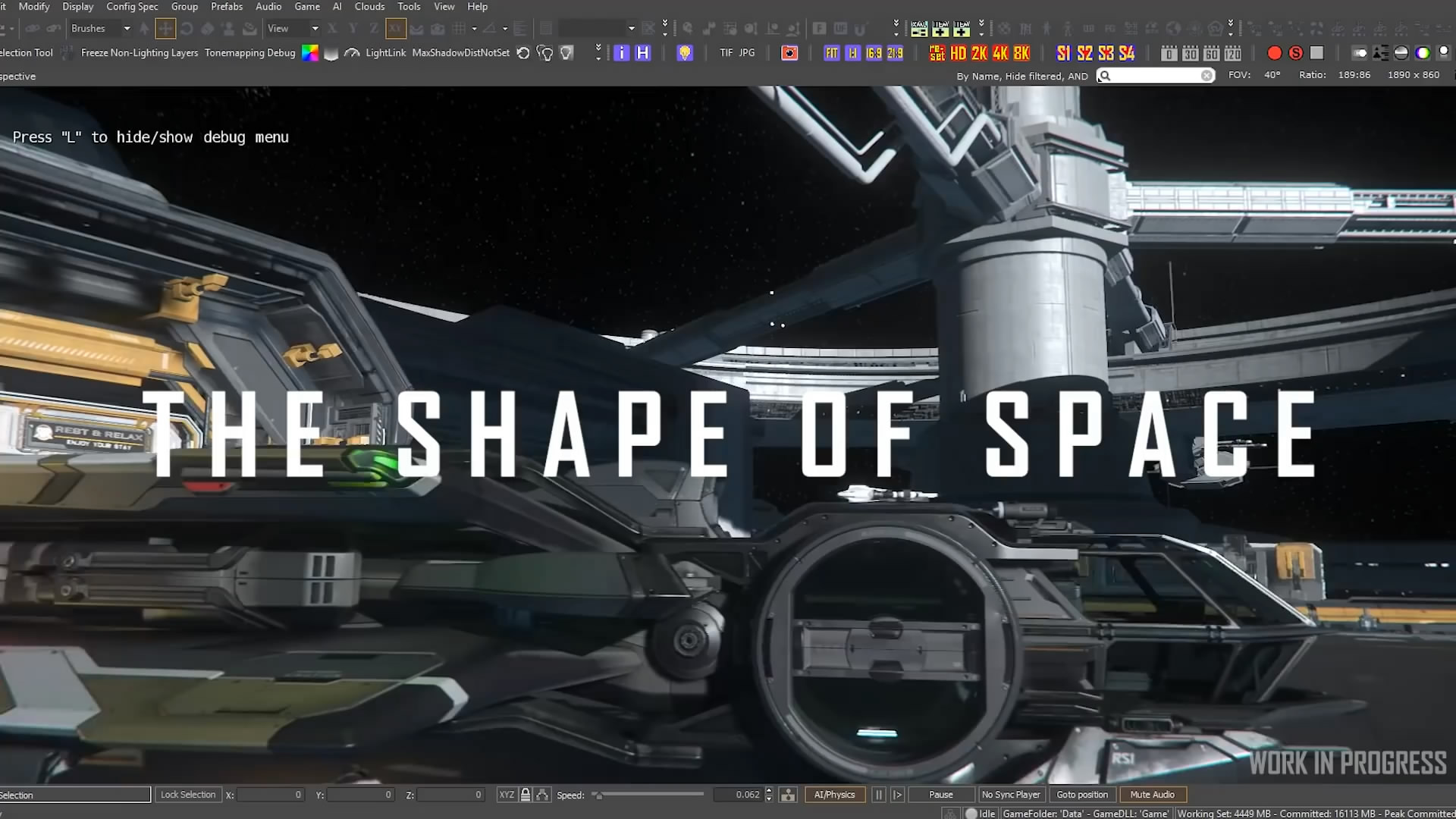1456x819 pixels.
Task: Expand the angle snap dropdown arrow
Action: tap(505, 29)
